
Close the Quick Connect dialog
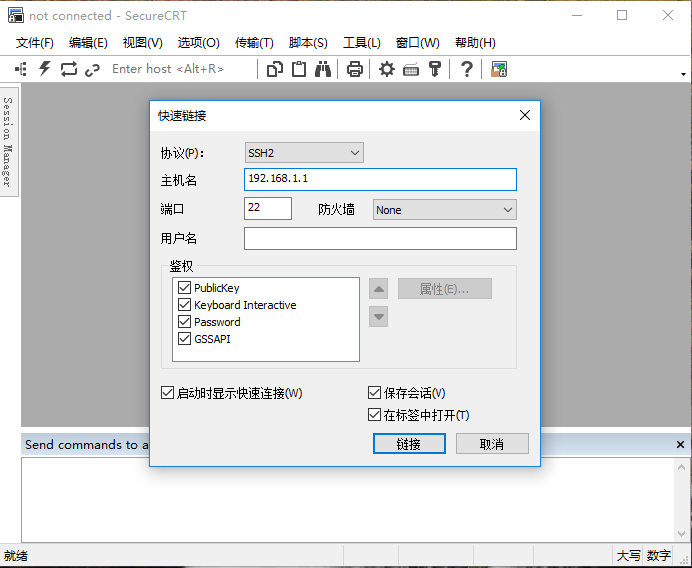[525, 115]
